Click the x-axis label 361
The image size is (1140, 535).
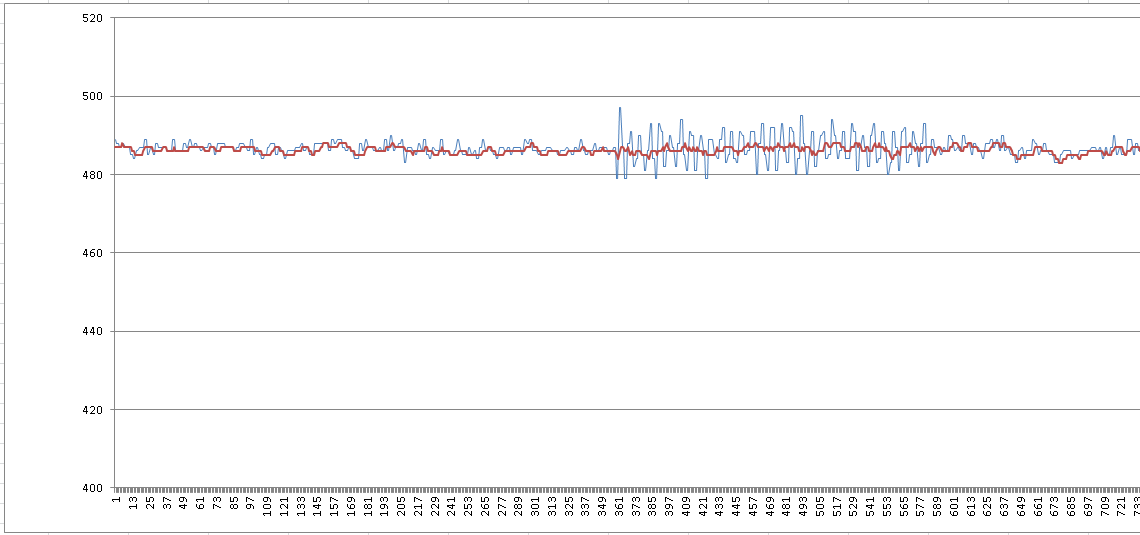pyautogui.click(x=619, y=505)
